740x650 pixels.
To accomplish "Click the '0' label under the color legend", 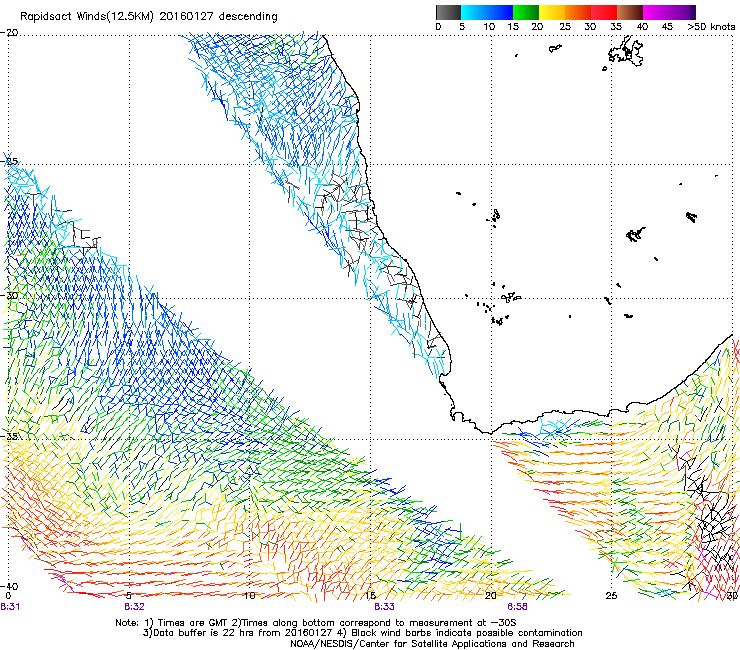I will tap(438, 27).
